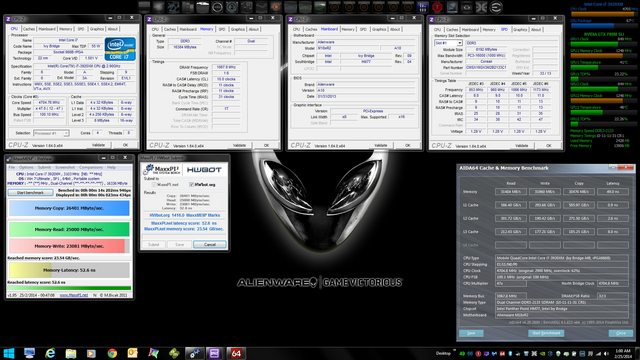This screenshot has width=640, height=360.
Task: Open the File Explorer folder icon on the taskbar
Action: click(71, 353)
